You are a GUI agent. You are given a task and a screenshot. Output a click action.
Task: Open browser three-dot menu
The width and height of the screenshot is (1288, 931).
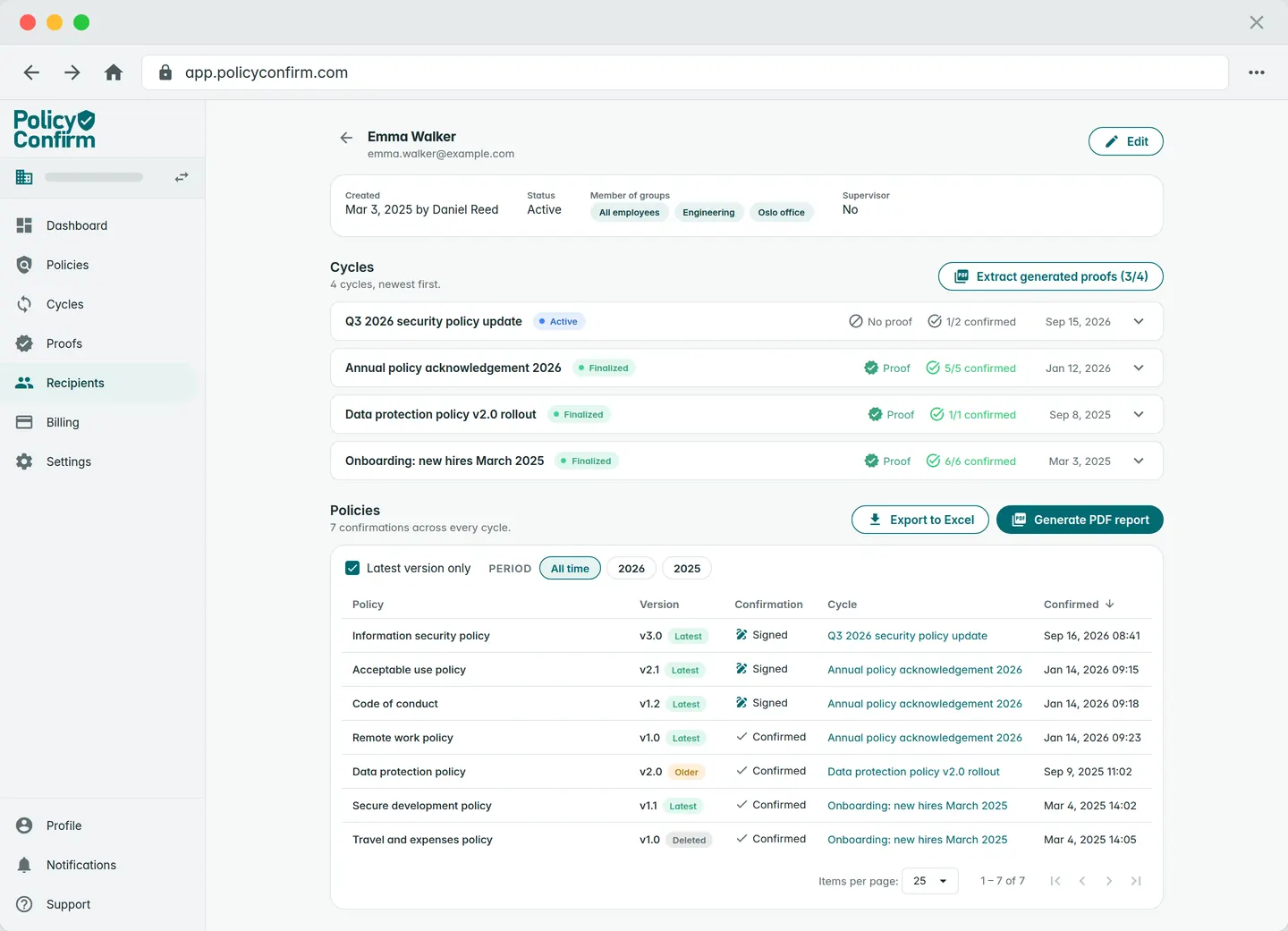pyautogui.click(x=1257, y=72)
